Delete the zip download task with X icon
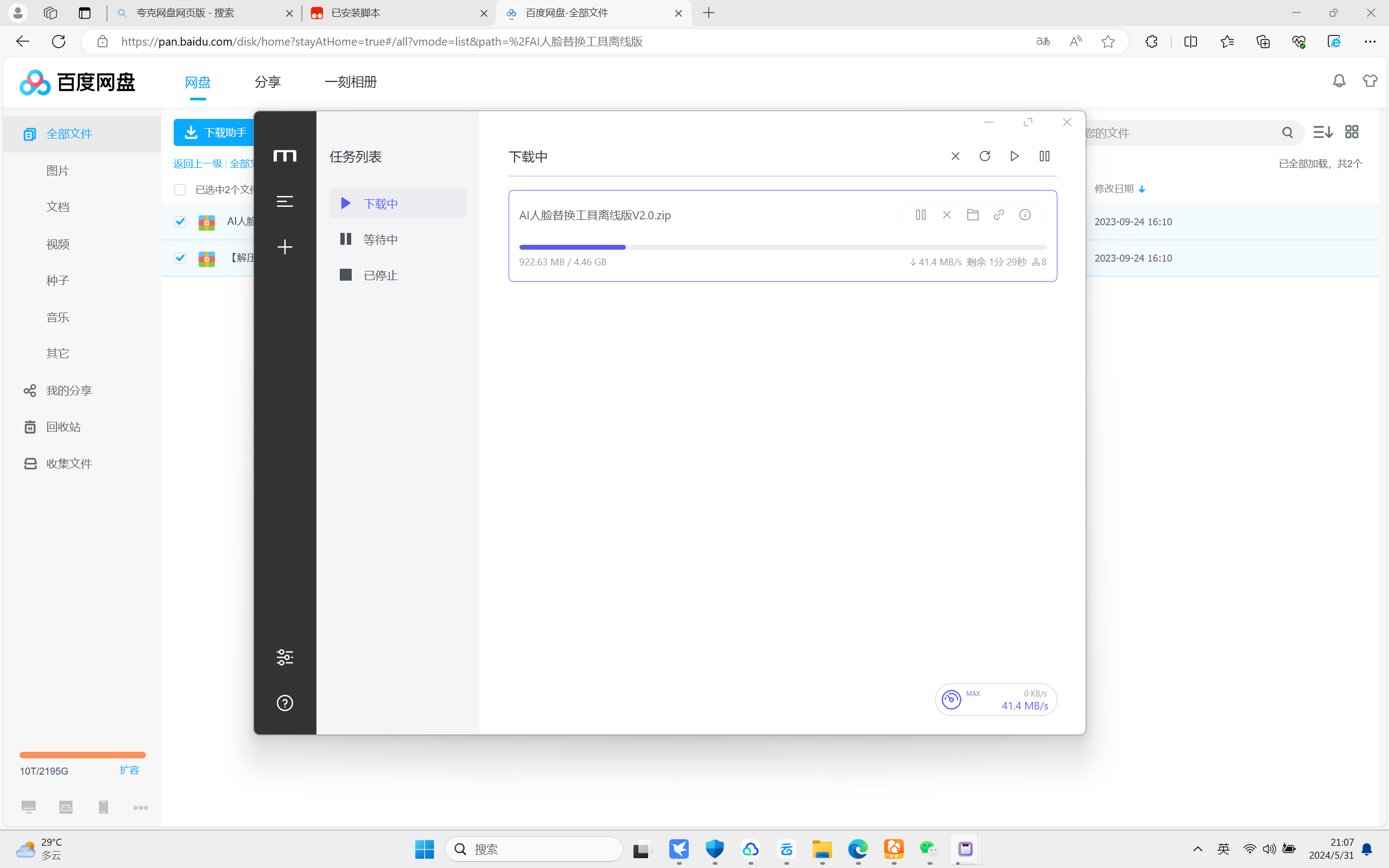1389x868 pixels. click(947, 215)
